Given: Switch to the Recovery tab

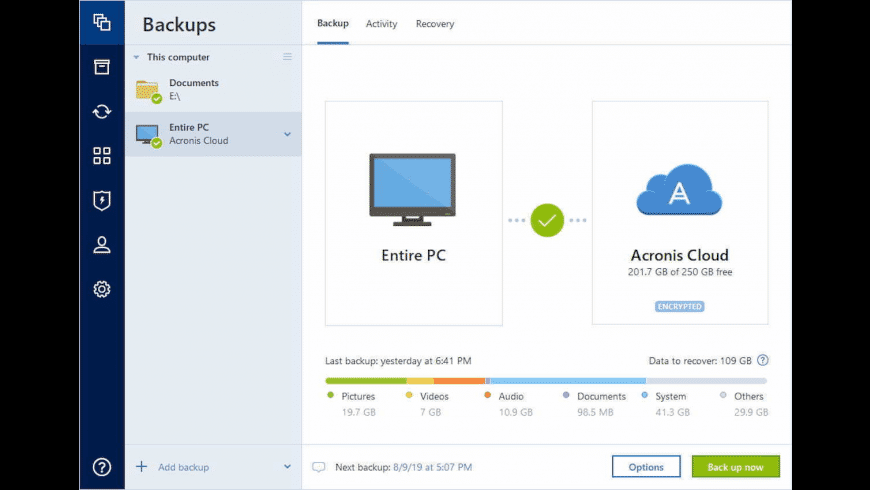Looking at the screenshot, I should (x=435, y=24).
